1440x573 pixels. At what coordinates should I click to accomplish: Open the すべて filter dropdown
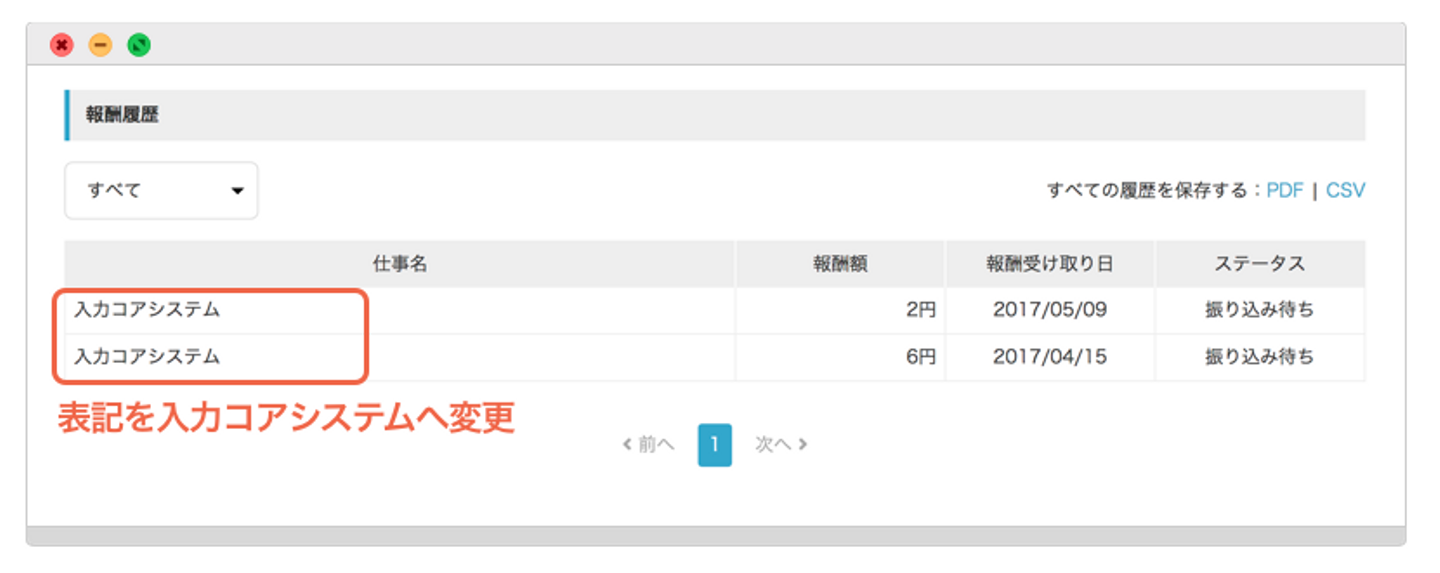(x=161, y=190)
